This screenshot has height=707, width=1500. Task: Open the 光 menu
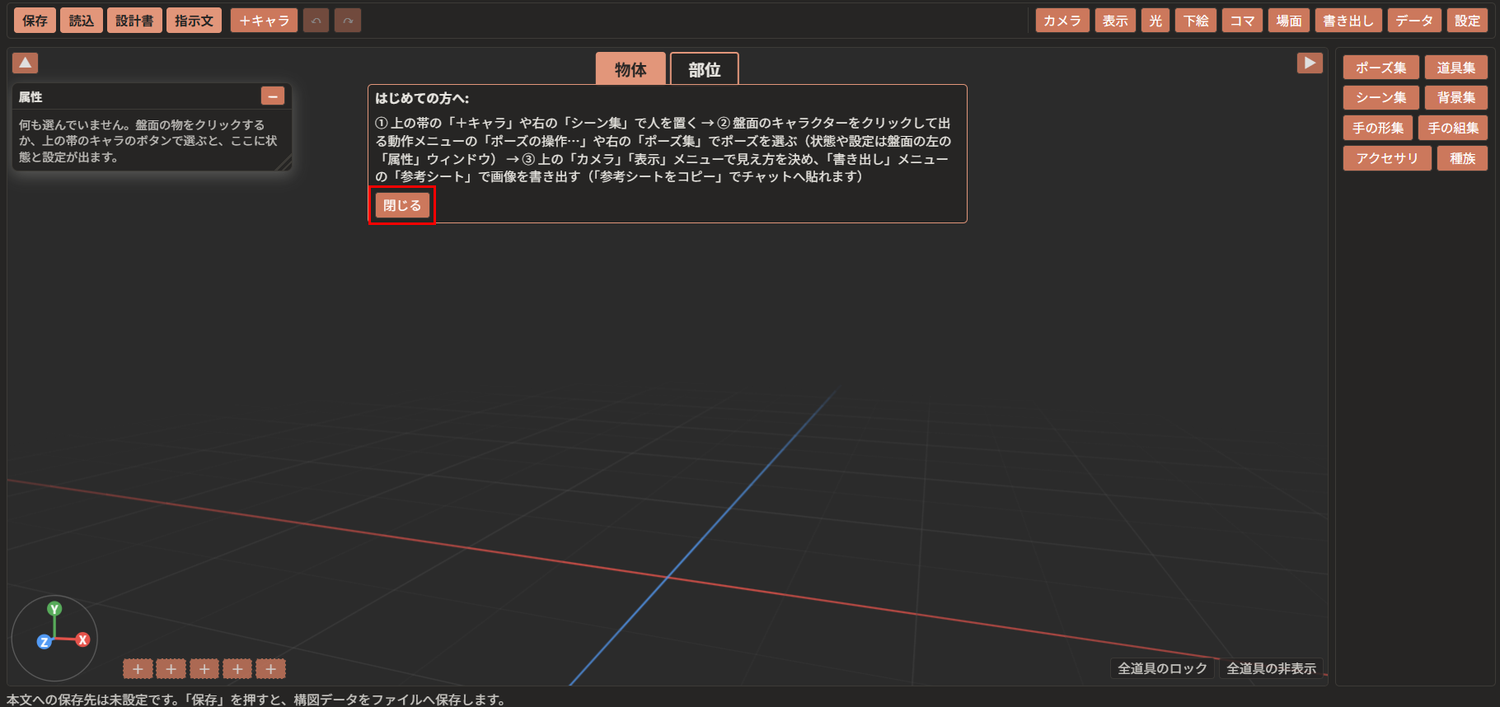(1156, 20)
